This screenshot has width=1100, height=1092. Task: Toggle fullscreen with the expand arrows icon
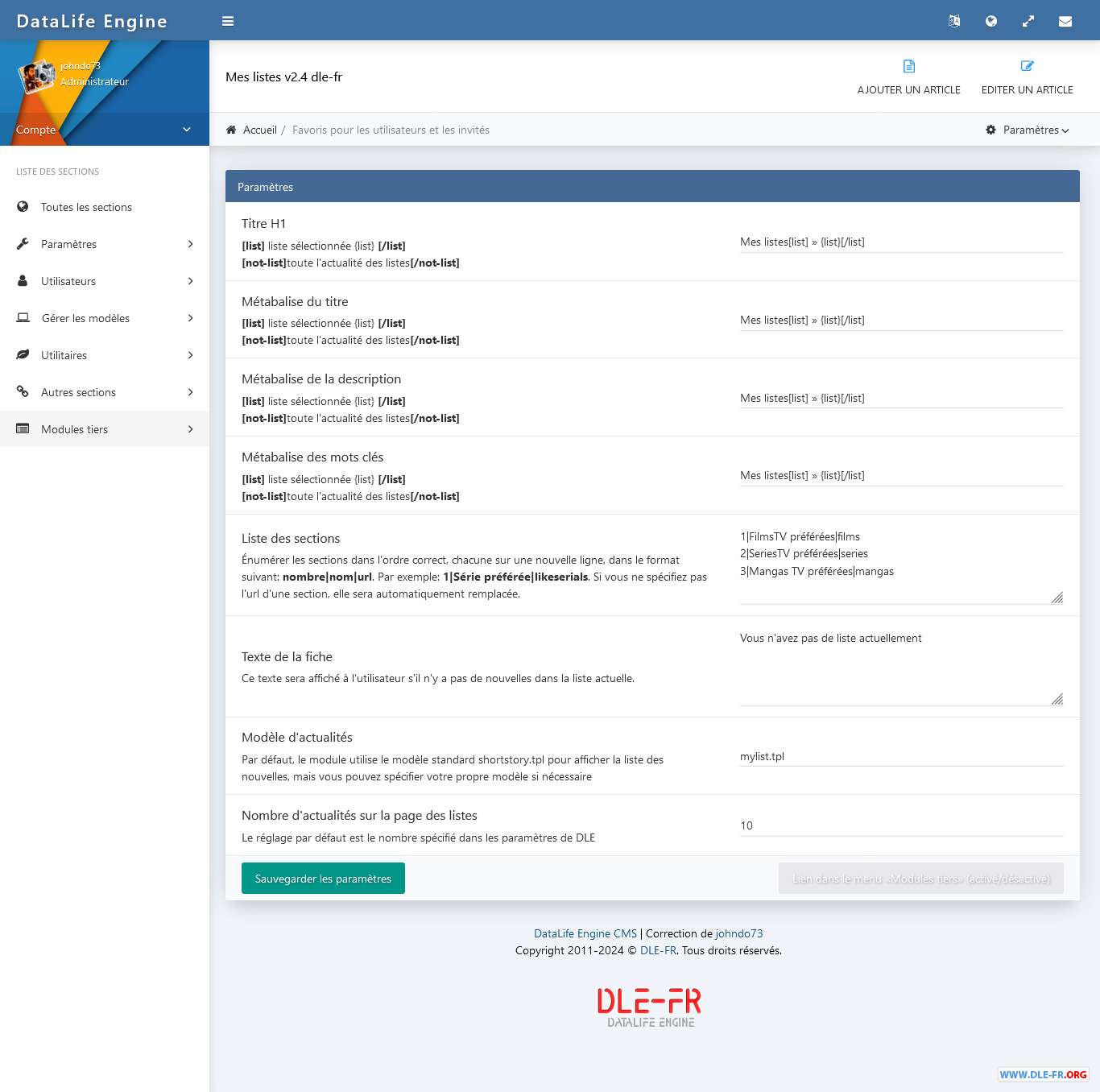(1028, 21)
